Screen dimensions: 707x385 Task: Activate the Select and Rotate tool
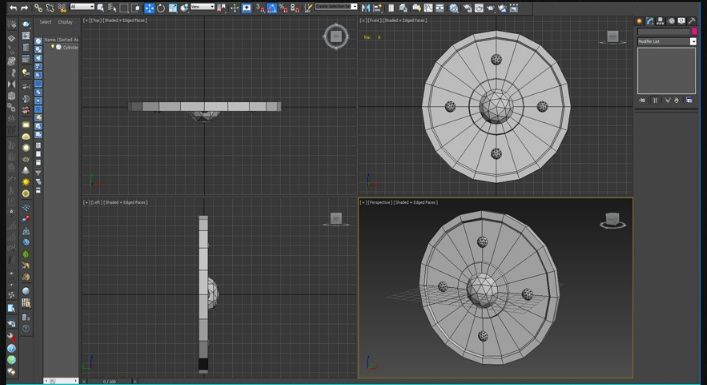(x=161, y=8)
